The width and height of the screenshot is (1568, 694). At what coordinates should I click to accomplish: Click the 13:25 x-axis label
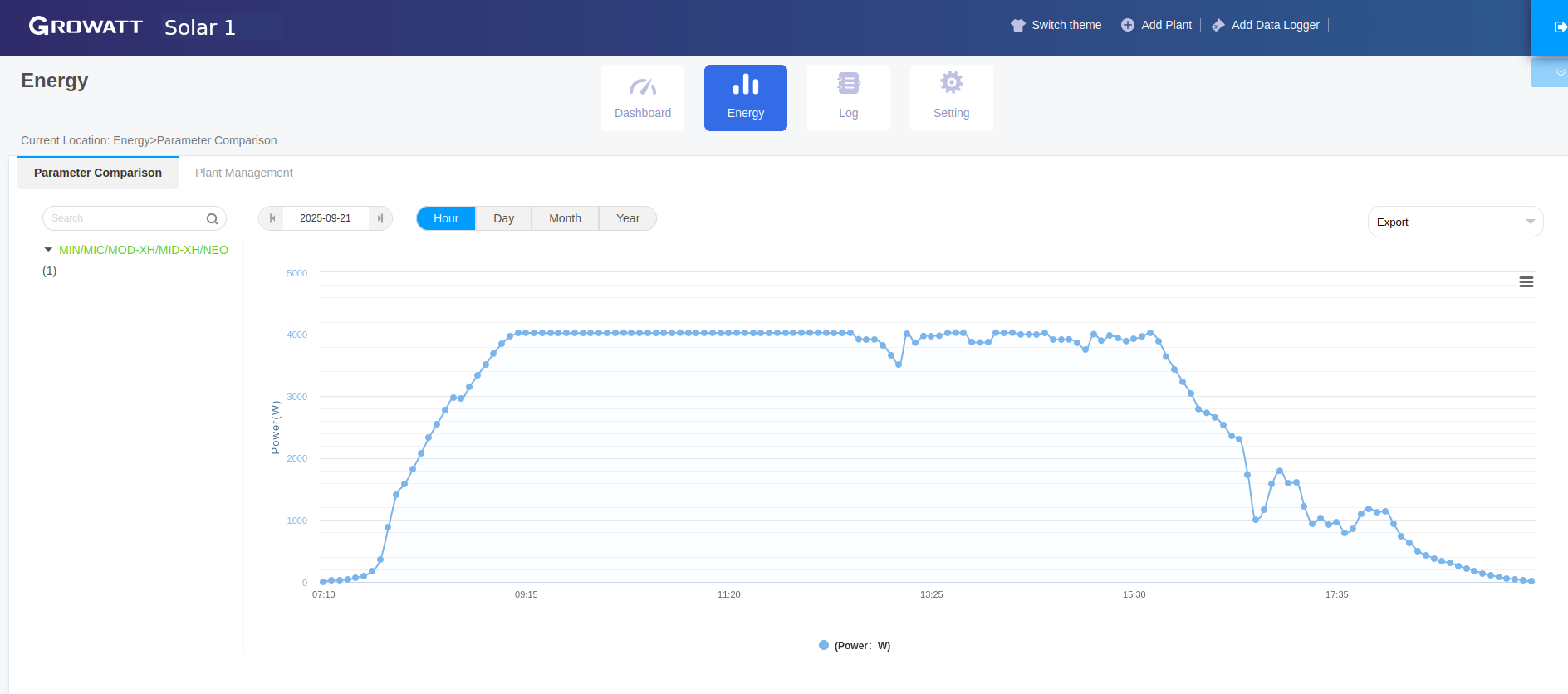pyautogui.click(x=932, y=594)
